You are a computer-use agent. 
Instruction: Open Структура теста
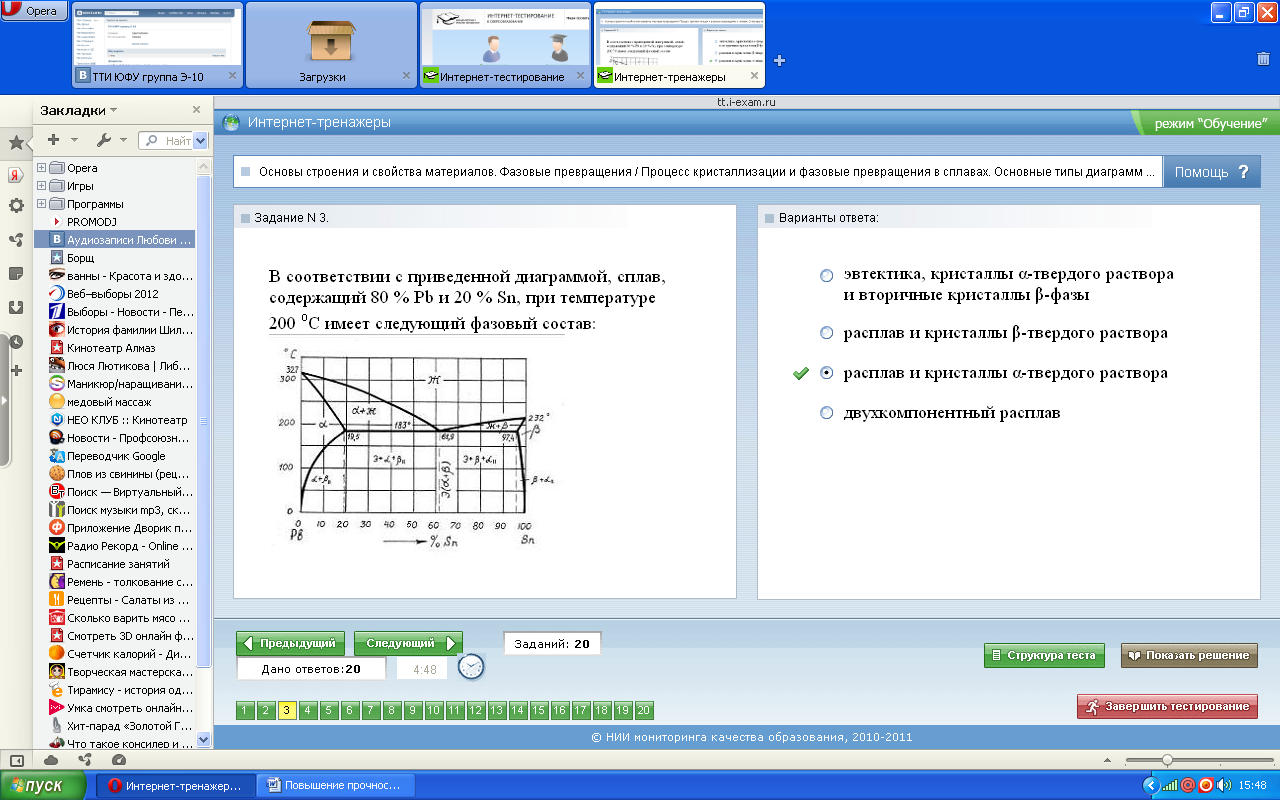(1044, 656)
